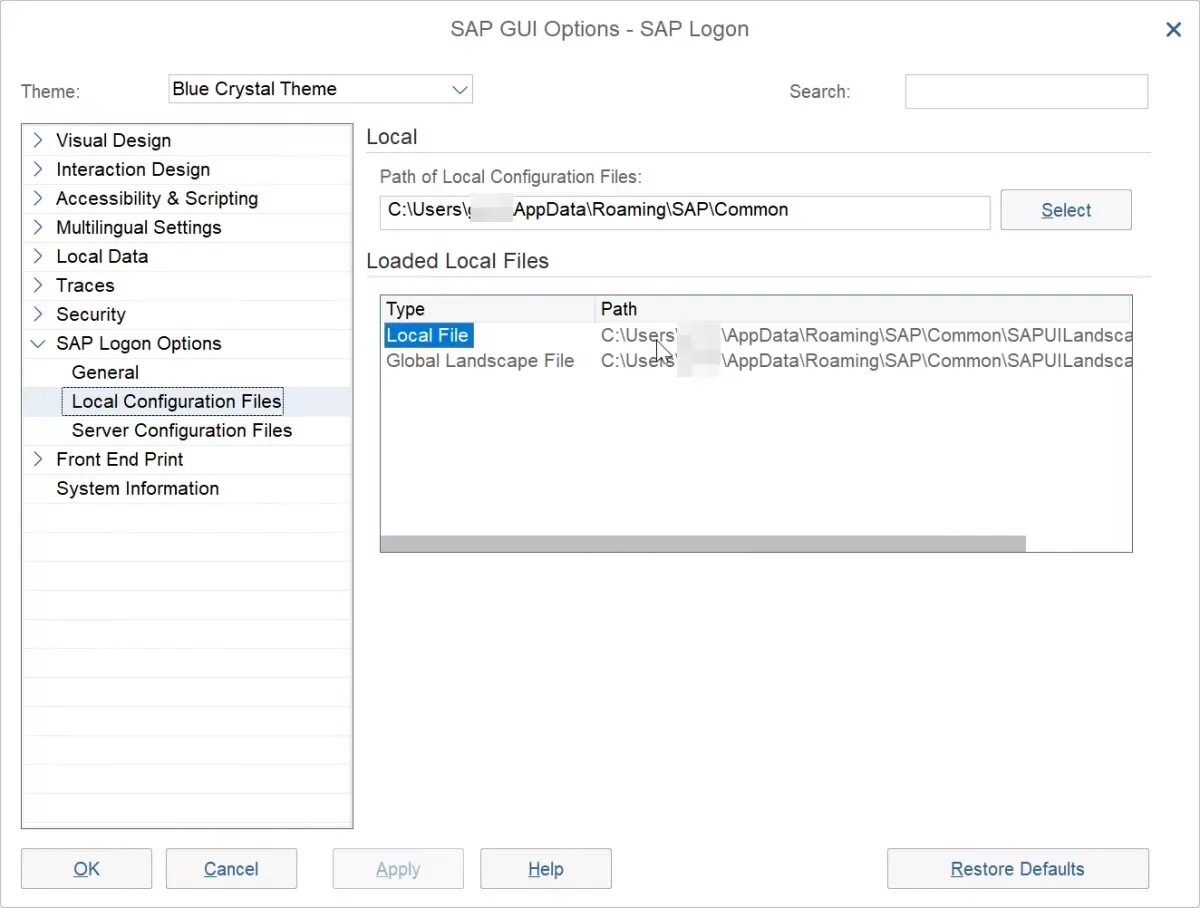
Task: Expand the Local Data arrow
Action: pyautogui.click(x=38, y=256)
